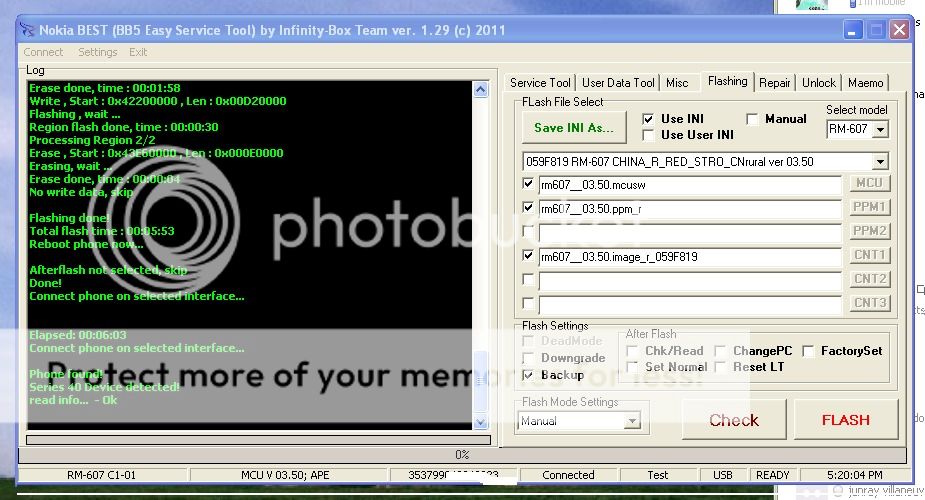Open the Select model RM-607 dropdown
This screenshot has height=500, width=925.
[880, 130]
